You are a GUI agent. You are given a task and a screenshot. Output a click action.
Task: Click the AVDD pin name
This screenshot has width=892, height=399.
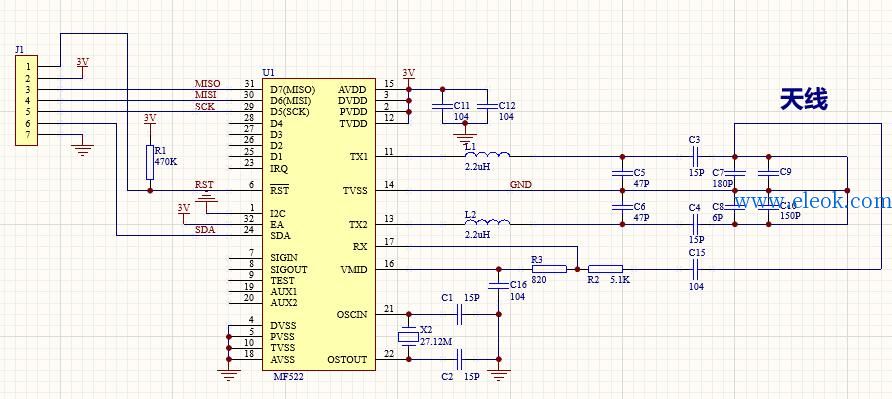(353, 90)
